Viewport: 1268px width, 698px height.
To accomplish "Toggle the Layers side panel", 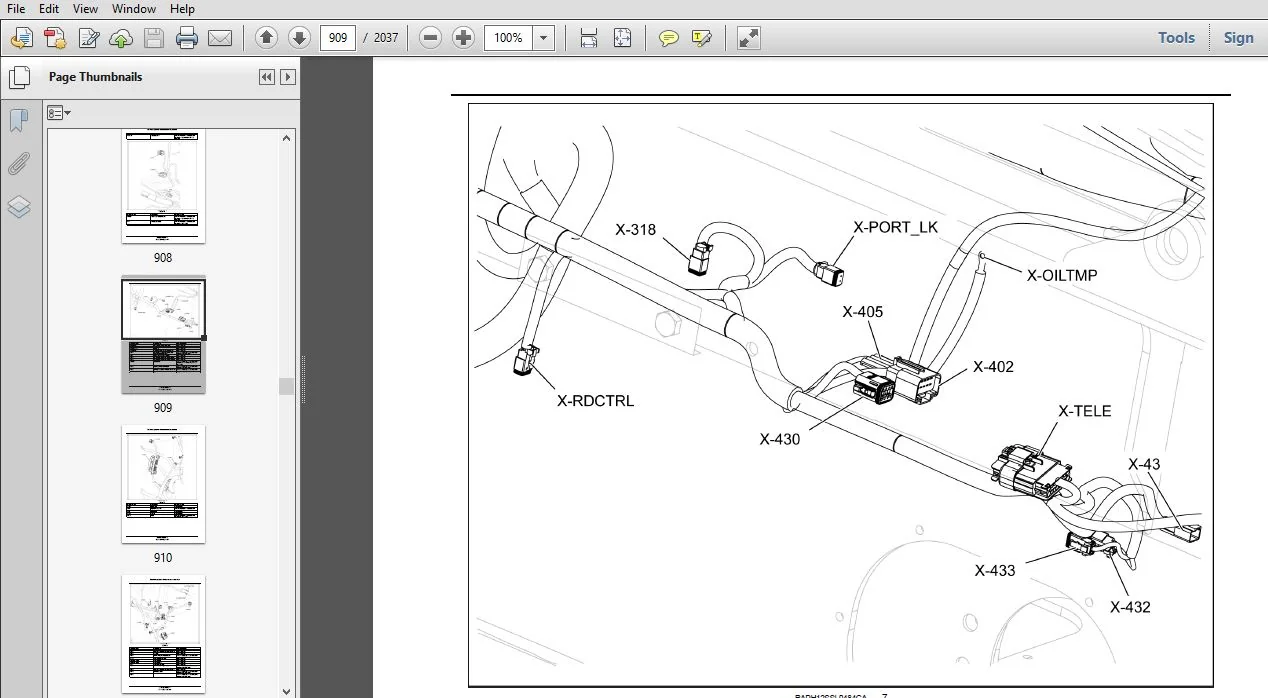I will [x=19, y=207].
